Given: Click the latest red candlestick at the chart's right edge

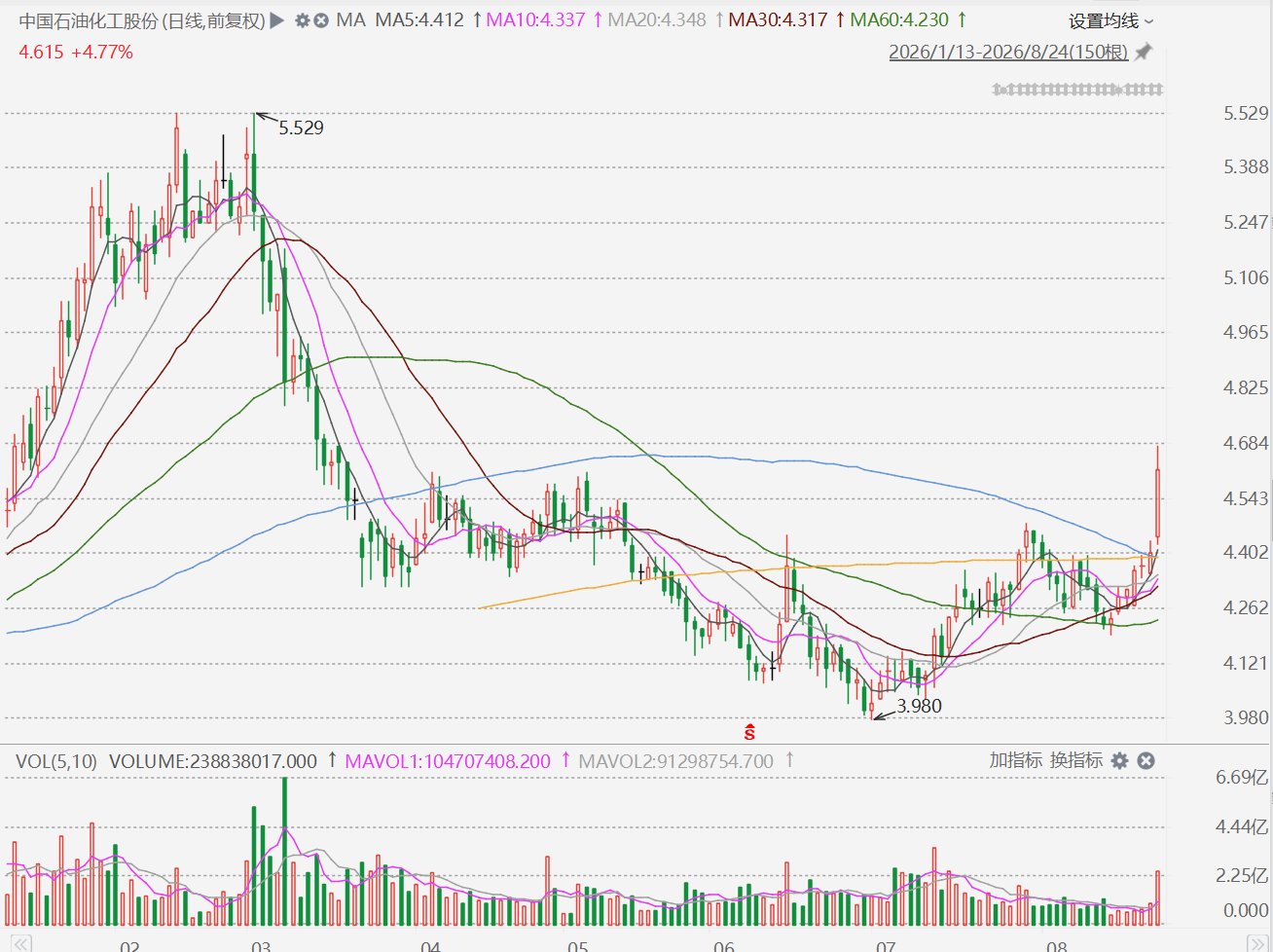Looking at the screenshot, I should click(x=1157, y=496).
